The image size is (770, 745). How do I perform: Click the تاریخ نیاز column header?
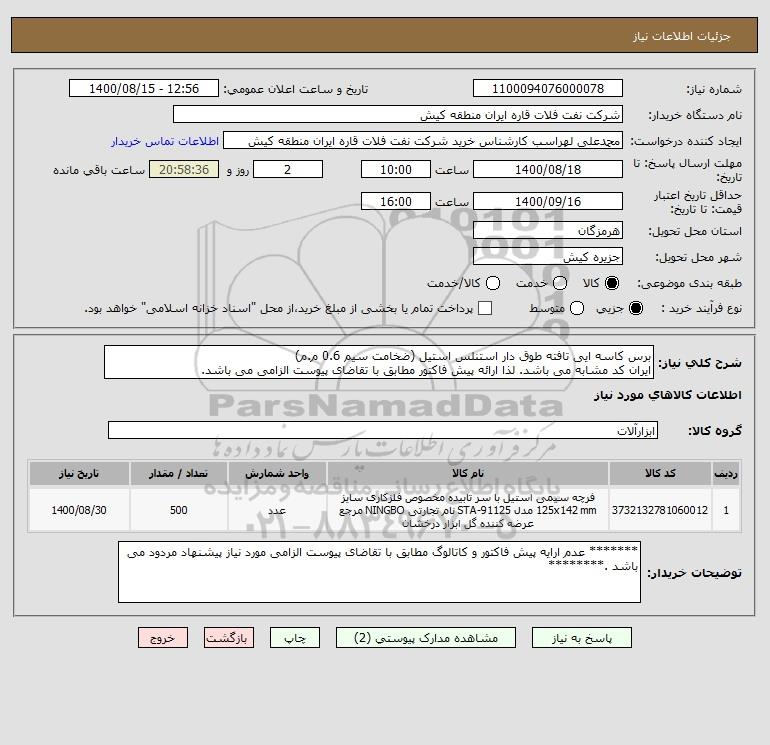(x=79, y=473)
